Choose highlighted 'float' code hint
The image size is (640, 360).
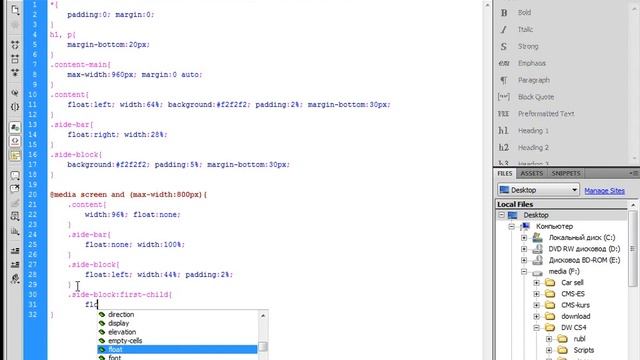tap(178, 349)
